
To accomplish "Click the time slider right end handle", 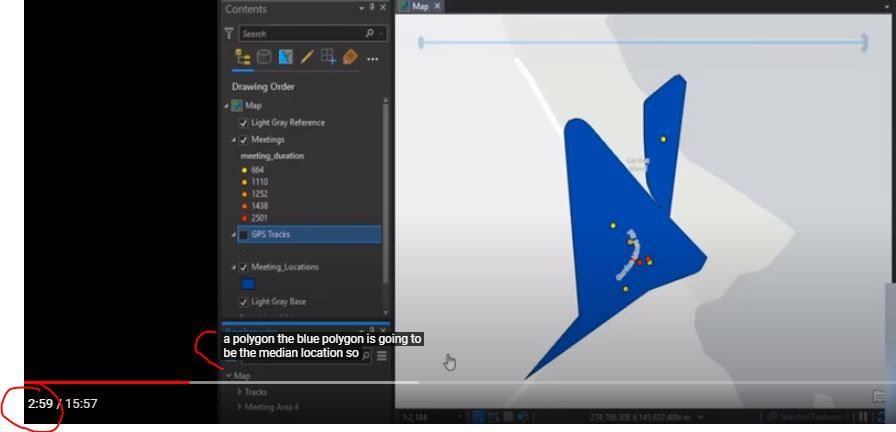I will 865,42.
